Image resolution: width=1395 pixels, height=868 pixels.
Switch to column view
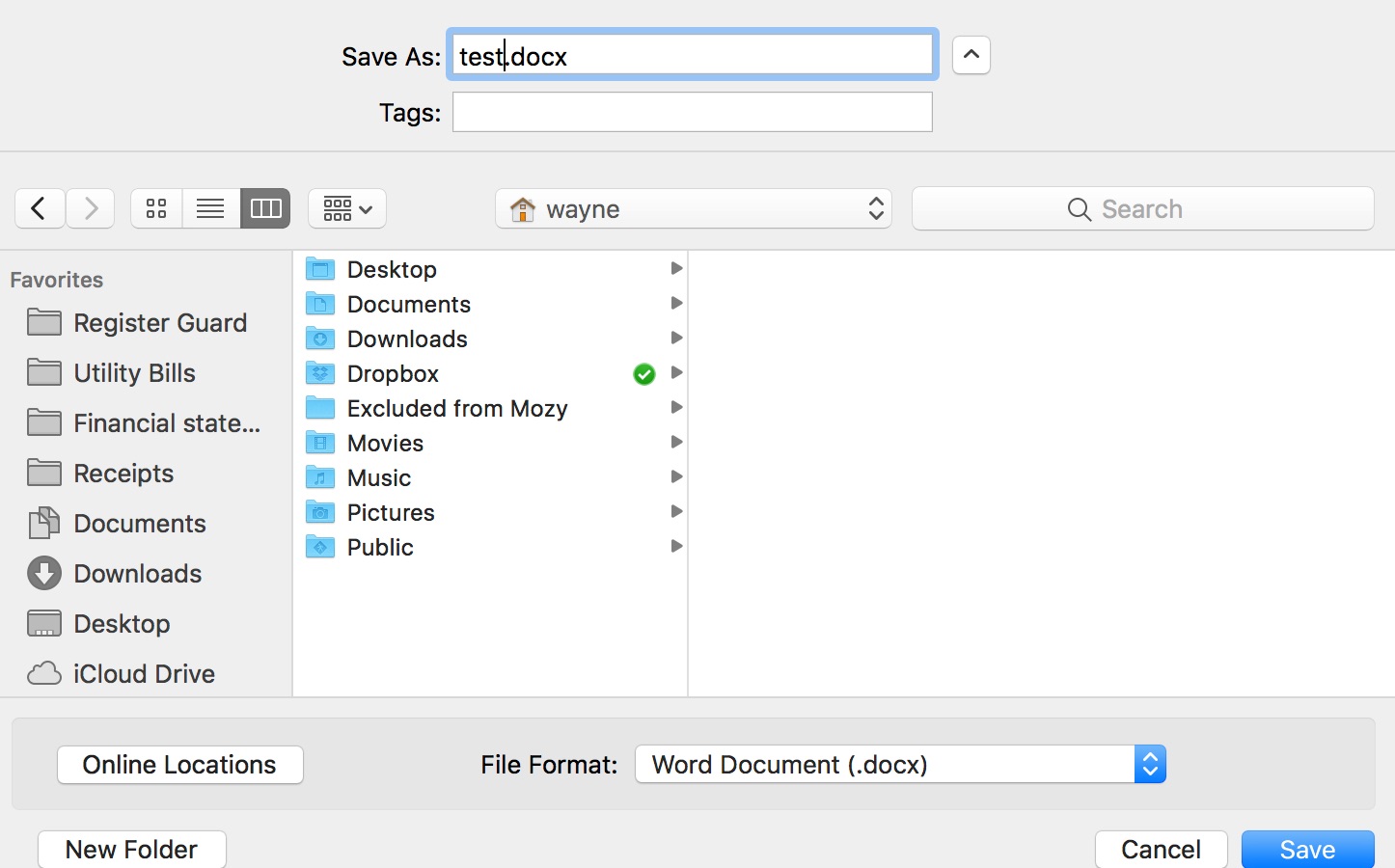coord(265,208)
